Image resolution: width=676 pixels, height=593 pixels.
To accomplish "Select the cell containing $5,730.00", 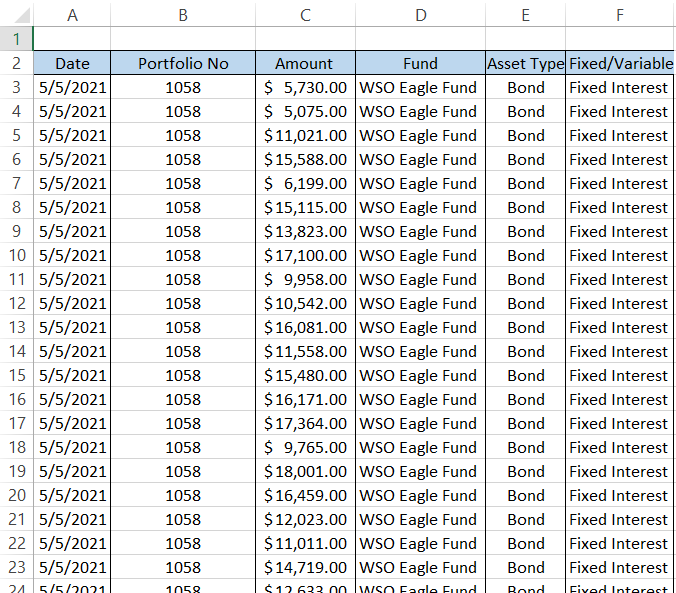I will tap(305, 87).
